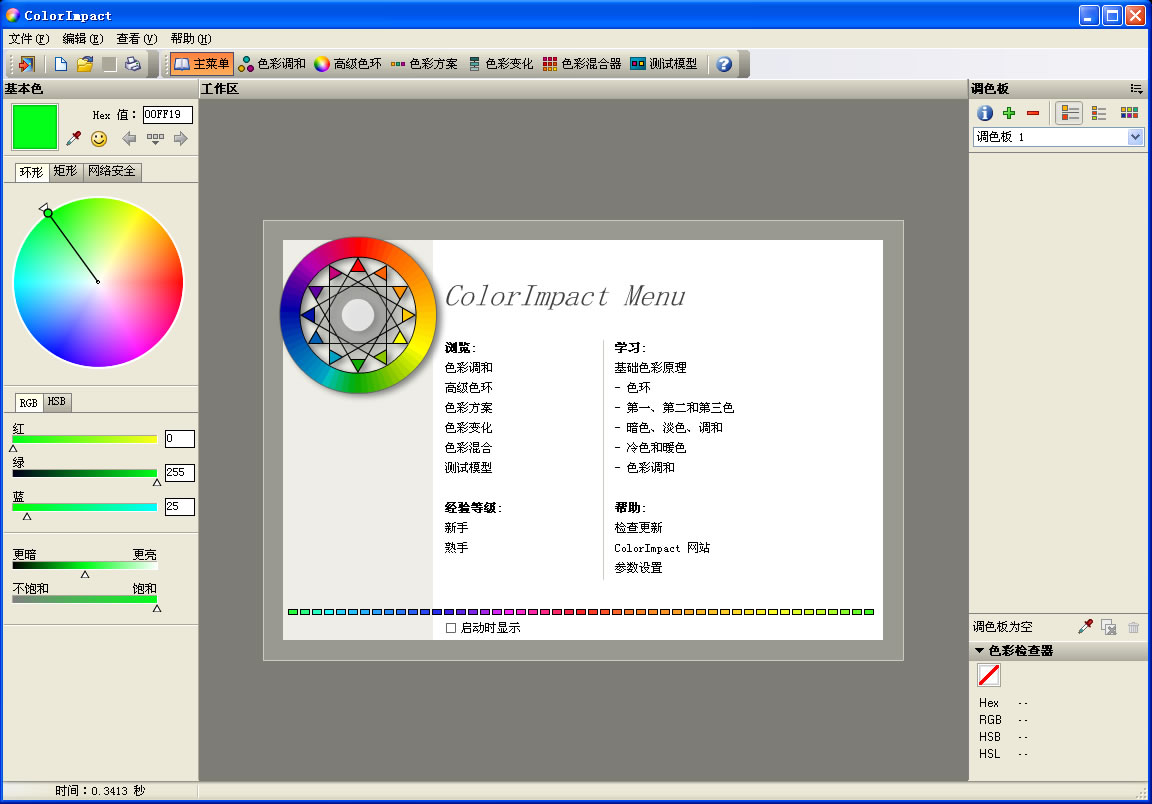
Task: Open the ColorImpact 网站 website link
Action: [x=662, y=548]
